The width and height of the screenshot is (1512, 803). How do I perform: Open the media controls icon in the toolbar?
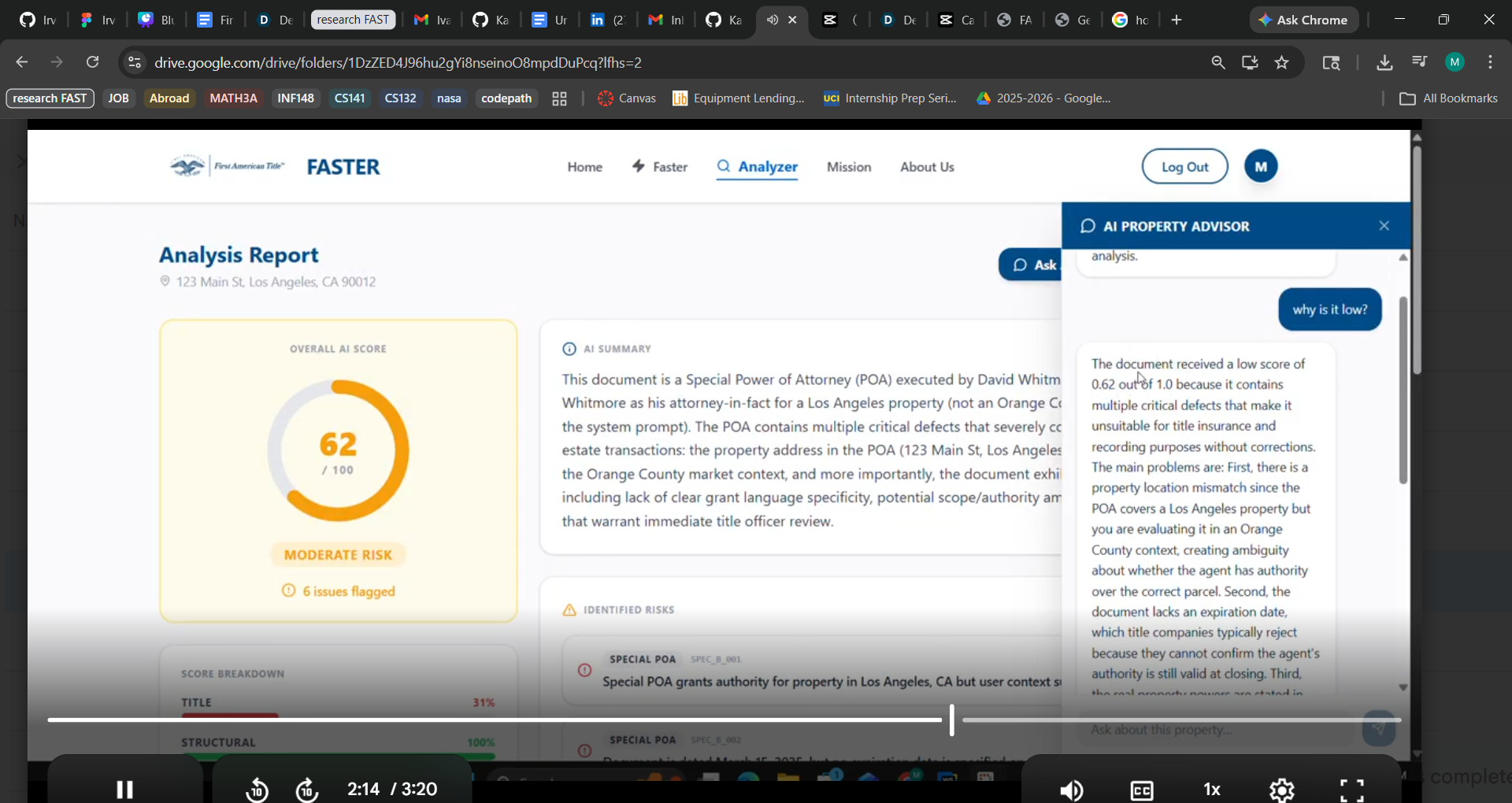(1420, 62)
